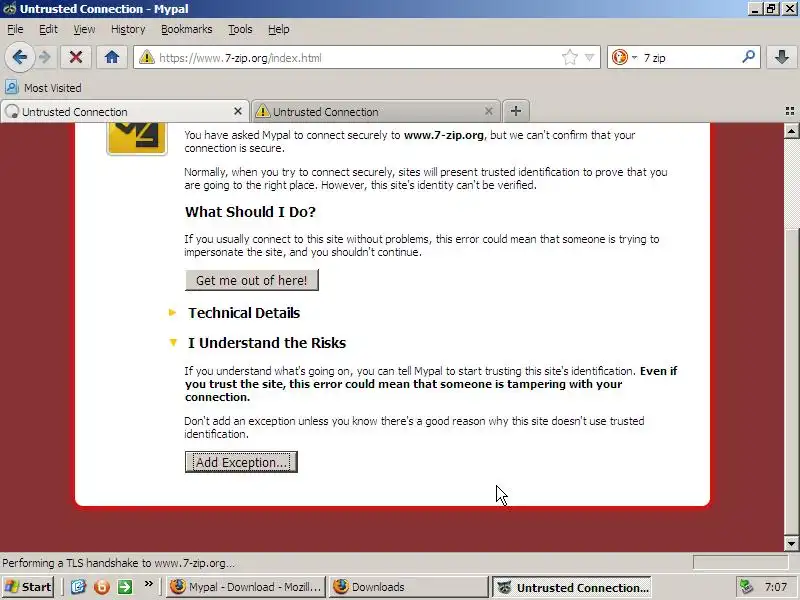Click the 7:07 clock in system tray
Image resolution: width=800 pixels, height=600 pixels.
(x=776, y=587)
